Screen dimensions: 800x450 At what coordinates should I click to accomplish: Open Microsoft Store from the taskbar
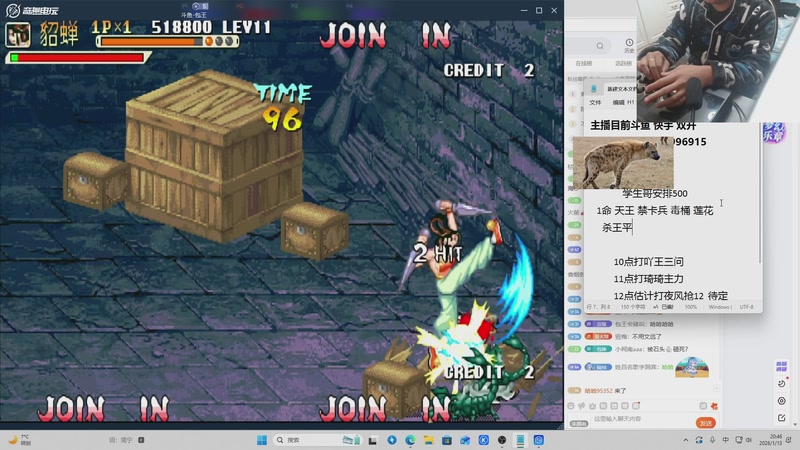click(447, 440)
